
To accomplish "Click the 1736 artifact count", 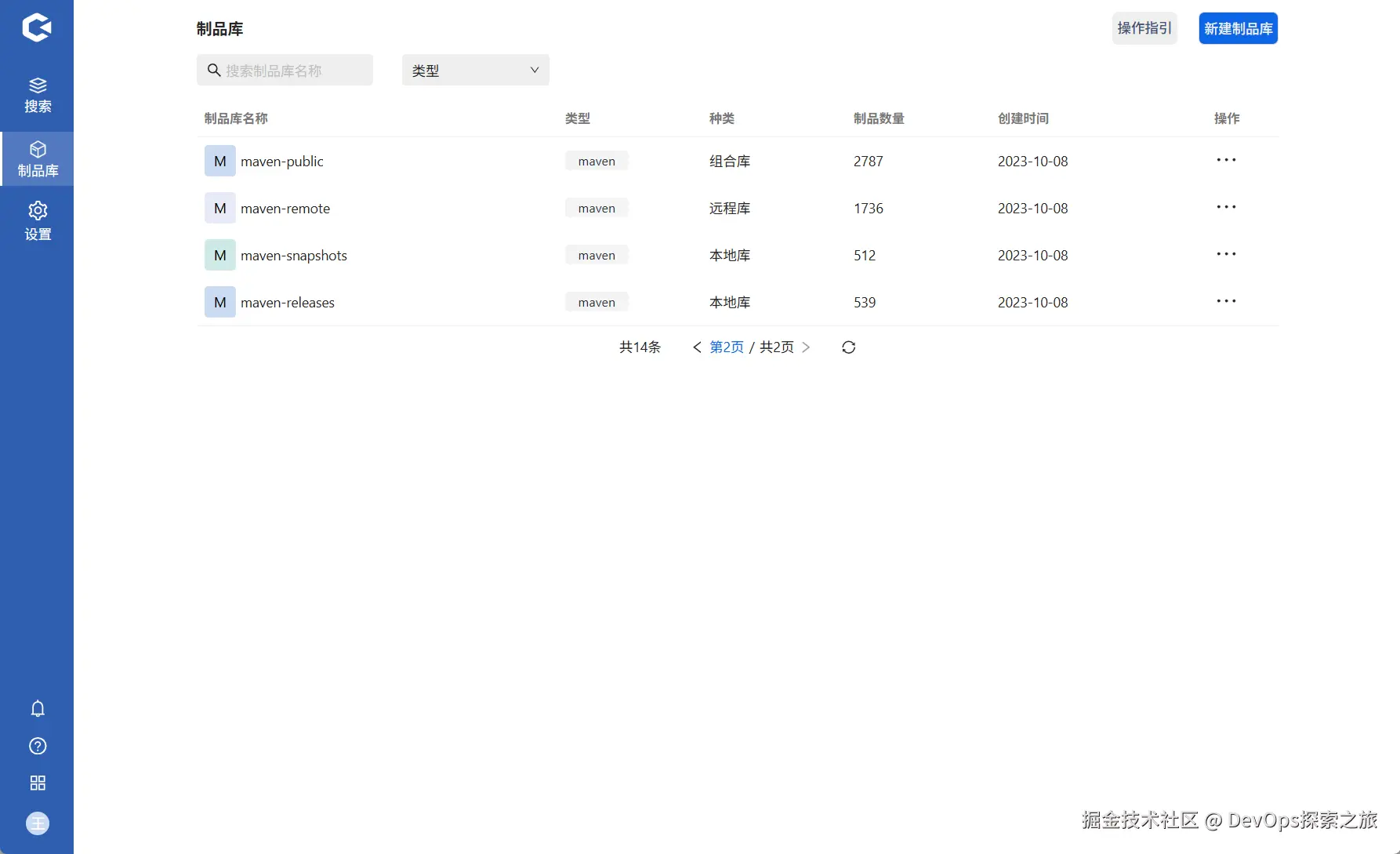I will coord(869,208).
